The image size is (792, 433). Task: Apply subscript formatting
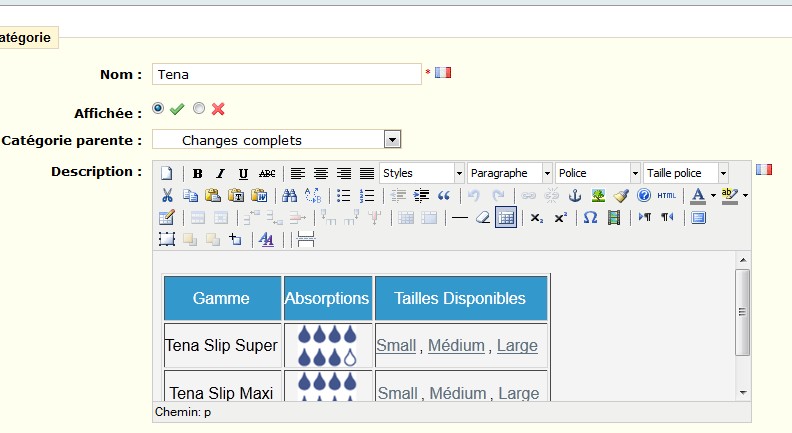coord(537,218)
